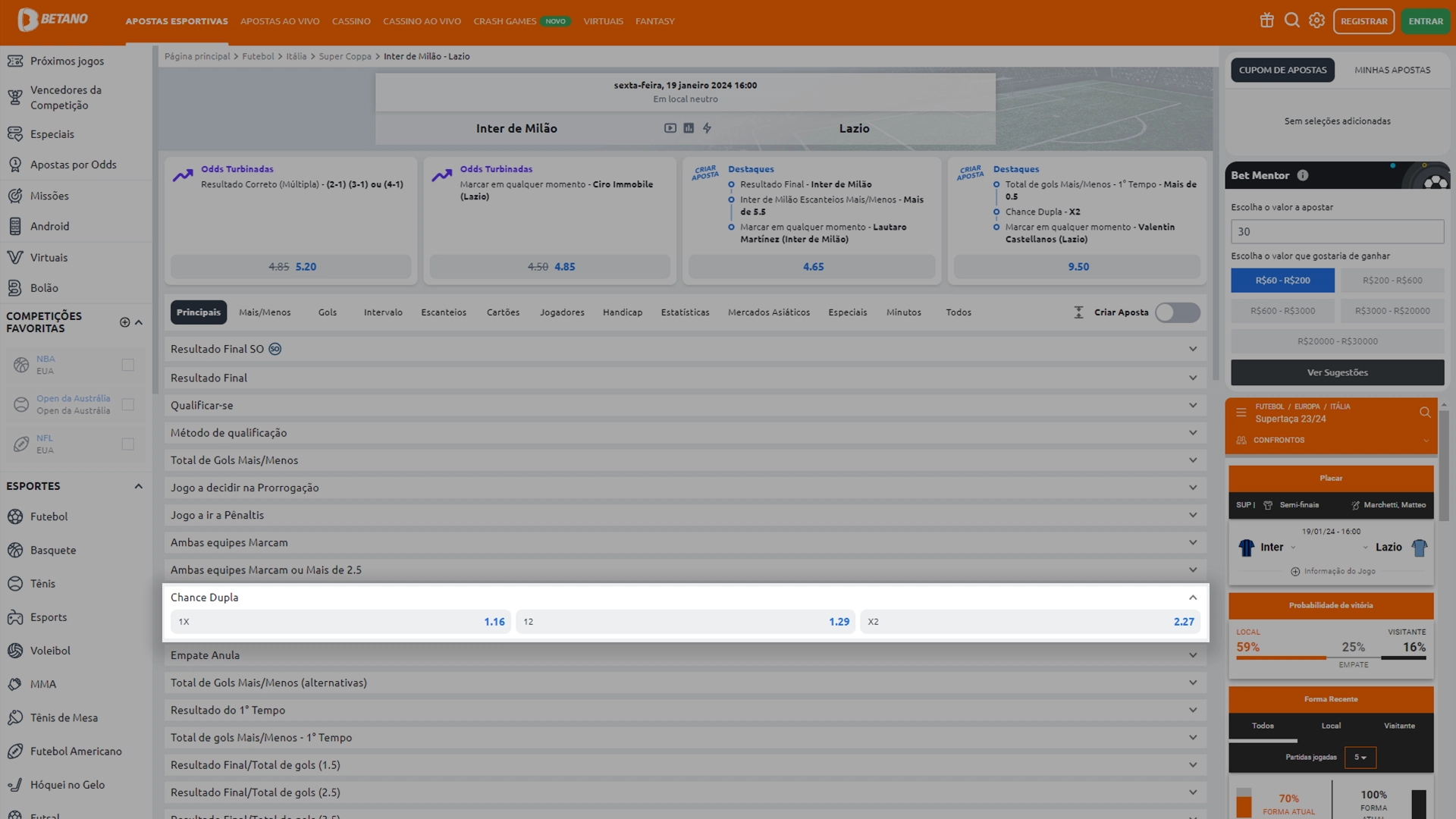Open the Partidas jogadas dropdown
Image resolution: width=1456 pixels, height=819 pixels.
pos(1360,757)
